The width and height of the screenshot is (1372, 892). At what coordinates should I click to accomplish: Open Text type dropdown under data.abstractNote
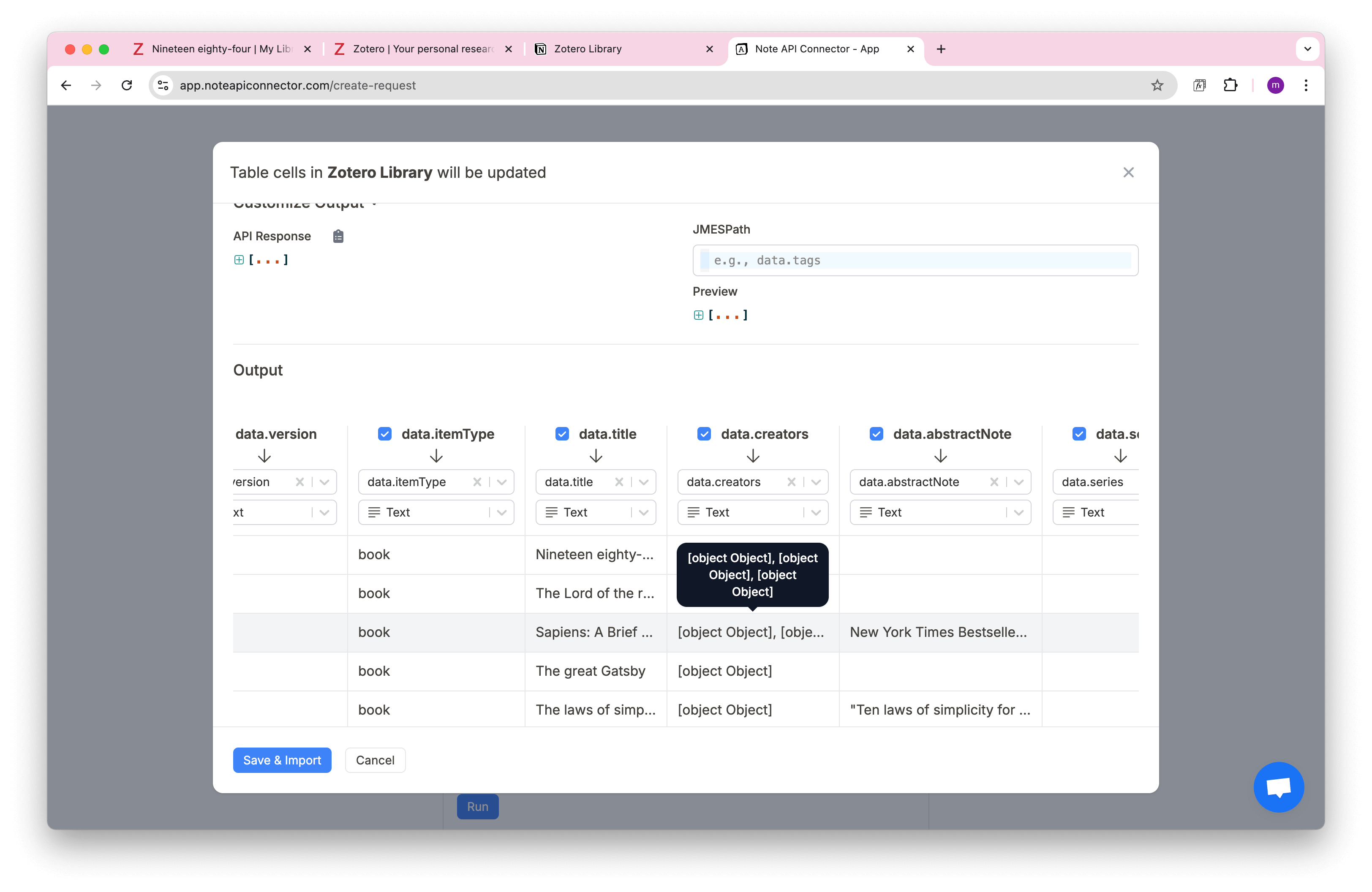[x=940, y=512]
